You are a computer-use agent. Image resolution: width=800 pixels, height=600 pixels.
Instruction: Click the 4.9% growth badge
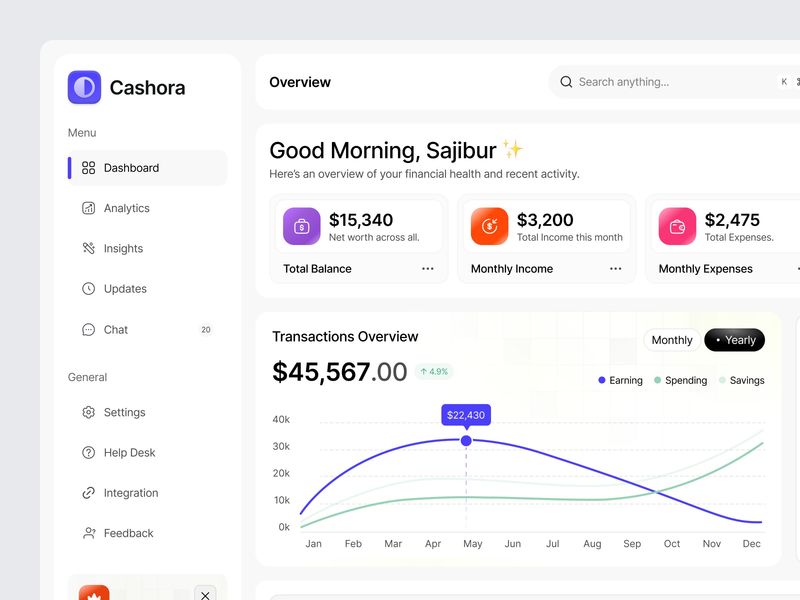pos(434,371)
